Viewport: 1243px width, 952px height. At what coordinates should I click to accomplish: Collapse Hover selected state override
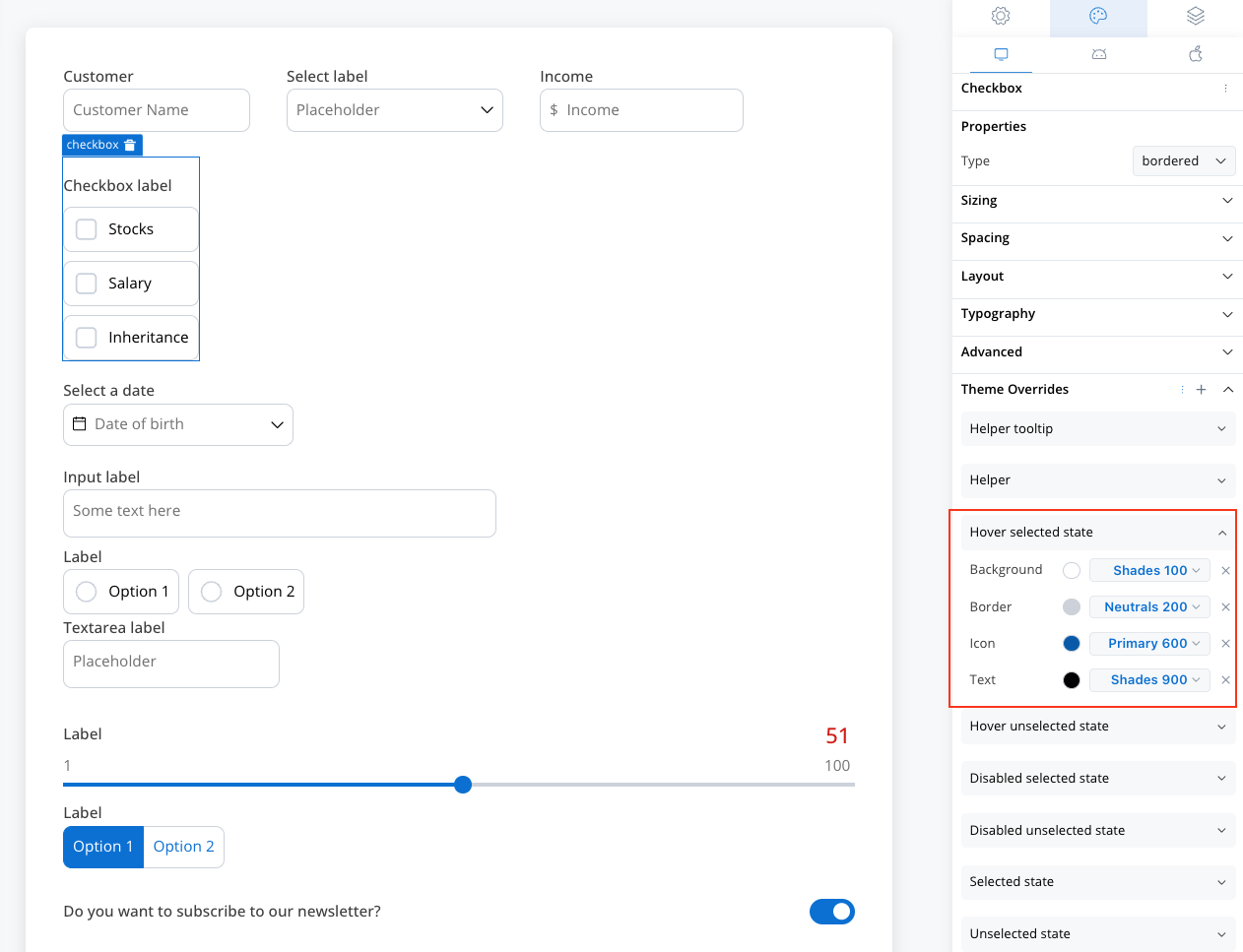(x=1097, y=533)
